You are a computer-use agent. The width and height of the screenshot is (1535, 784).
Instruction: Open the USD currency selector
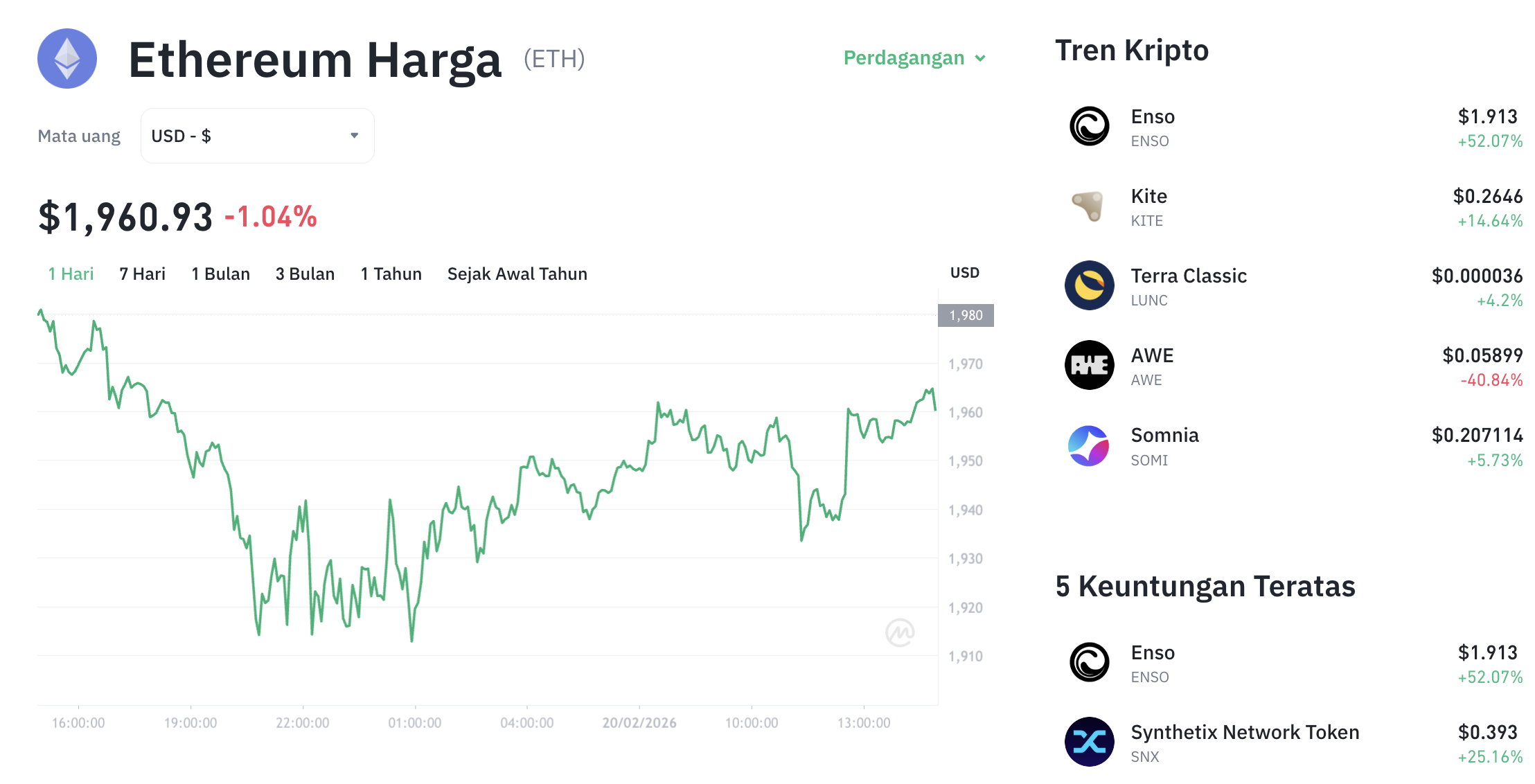pos(257,136)
